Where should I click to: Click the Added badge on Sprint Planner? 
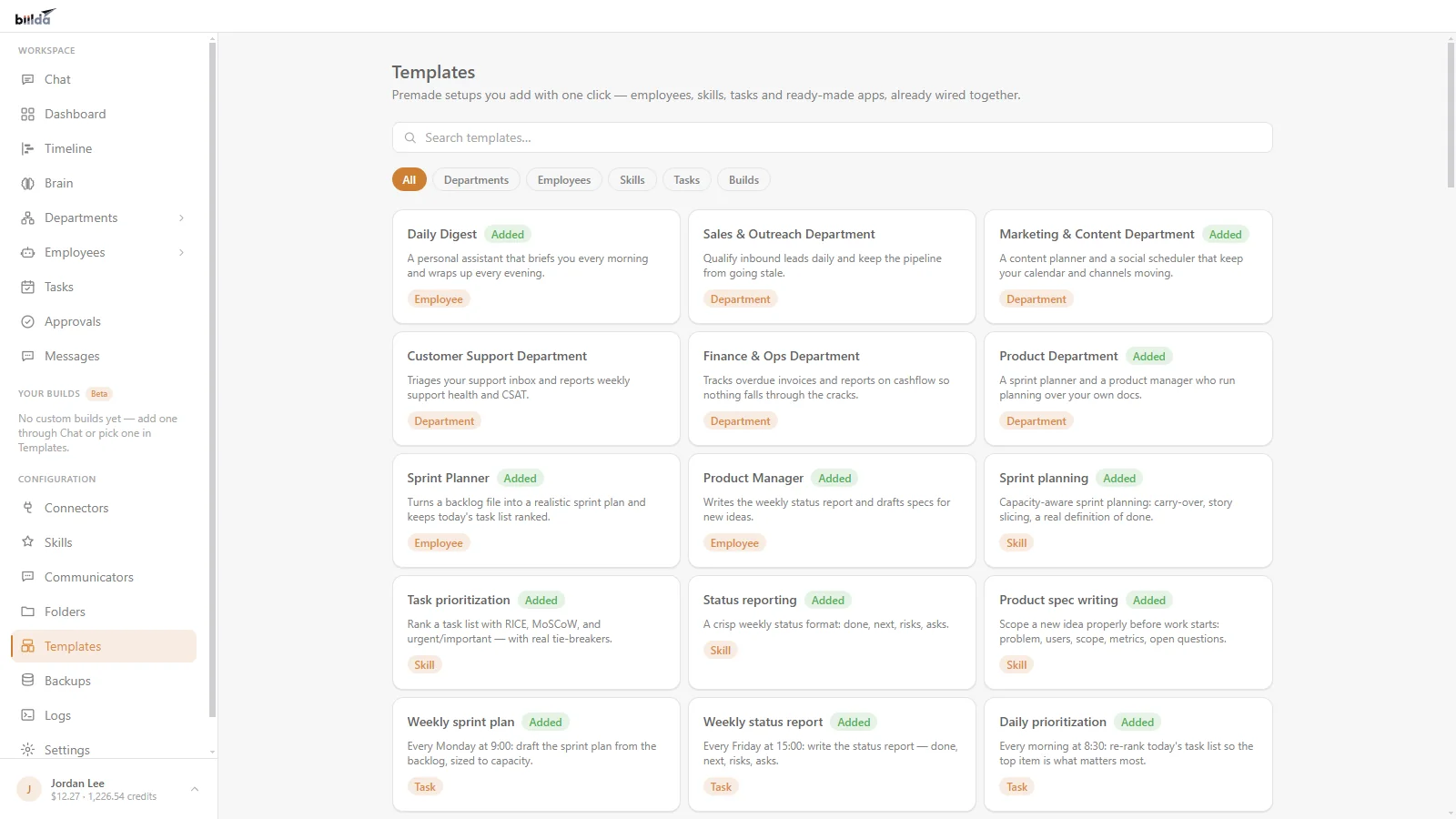click(520, 479)
